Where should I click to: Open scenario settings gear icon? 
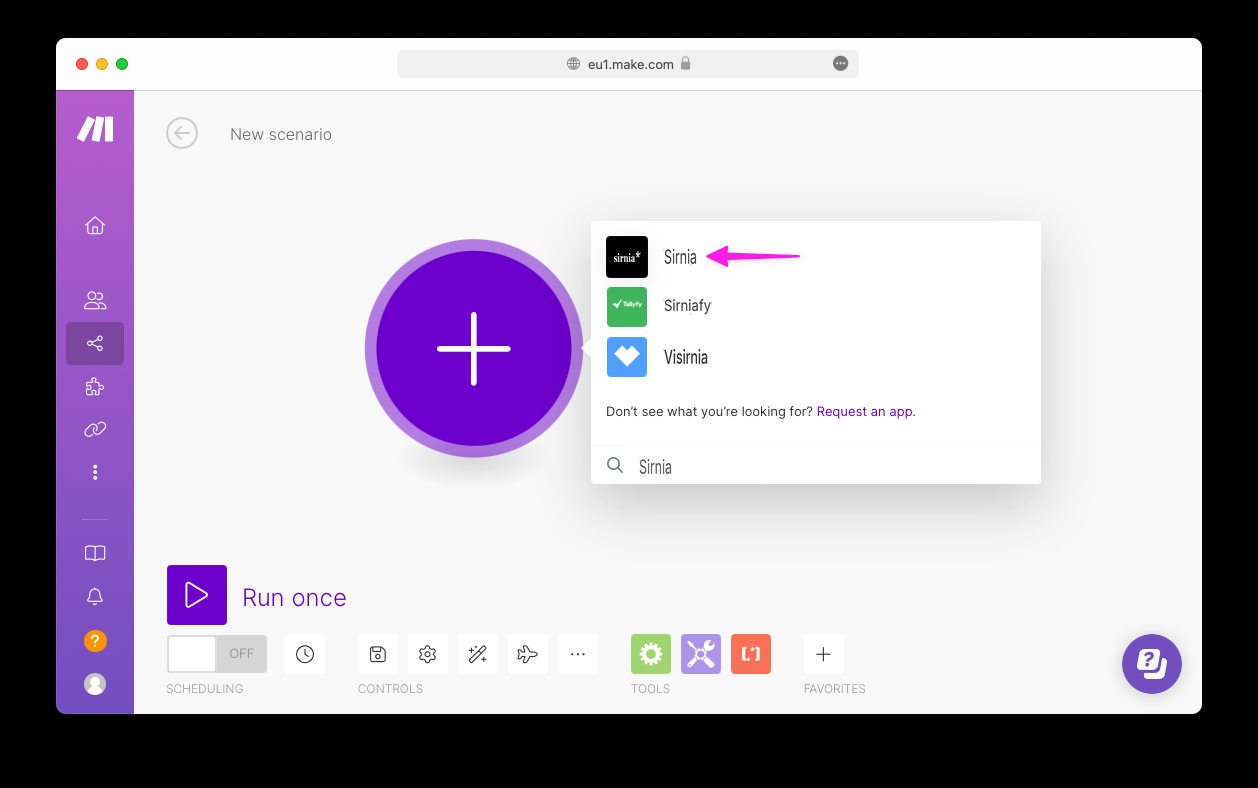point(428,654)
